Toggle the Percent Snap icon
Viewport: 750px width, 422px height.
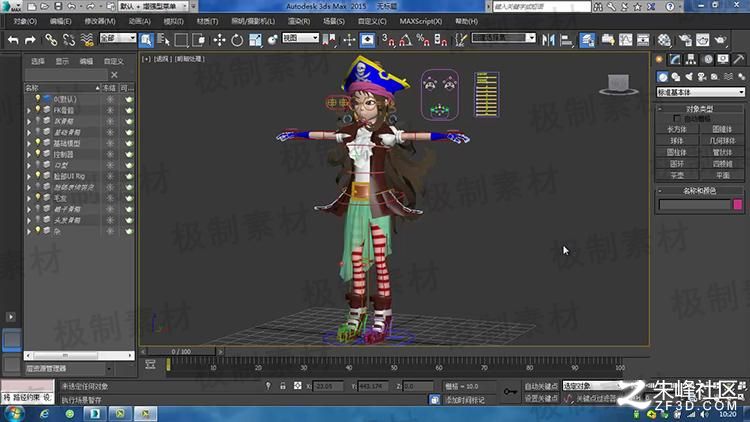(x=423, y=40)
